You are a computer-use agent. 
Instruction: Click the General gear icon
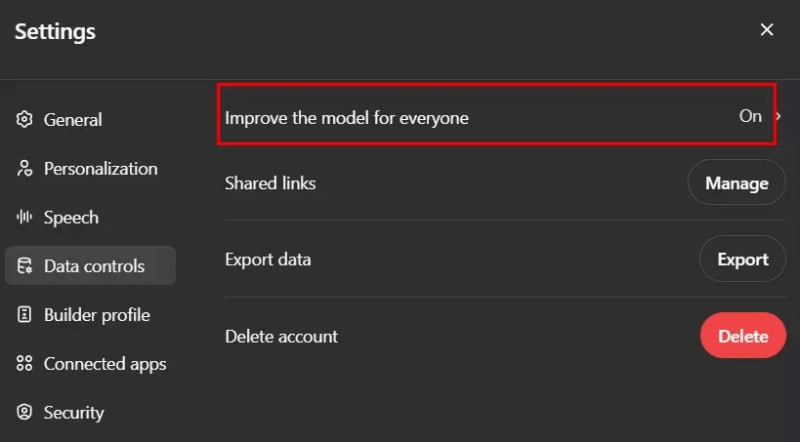[25, 120]
